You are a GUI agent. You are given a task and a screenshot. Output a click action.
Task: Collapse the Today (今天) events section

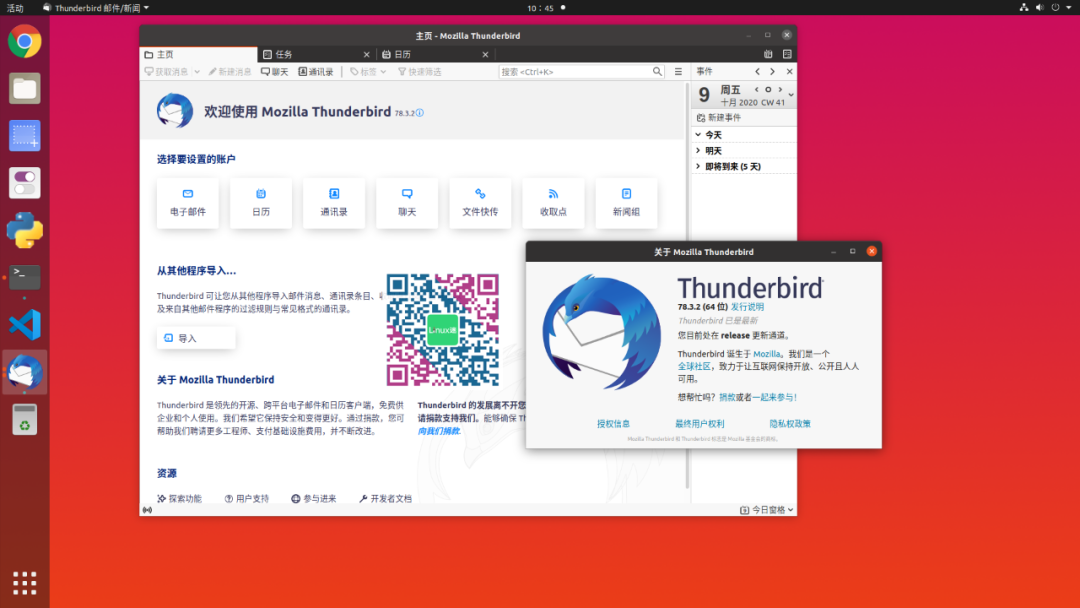[698, 135]
